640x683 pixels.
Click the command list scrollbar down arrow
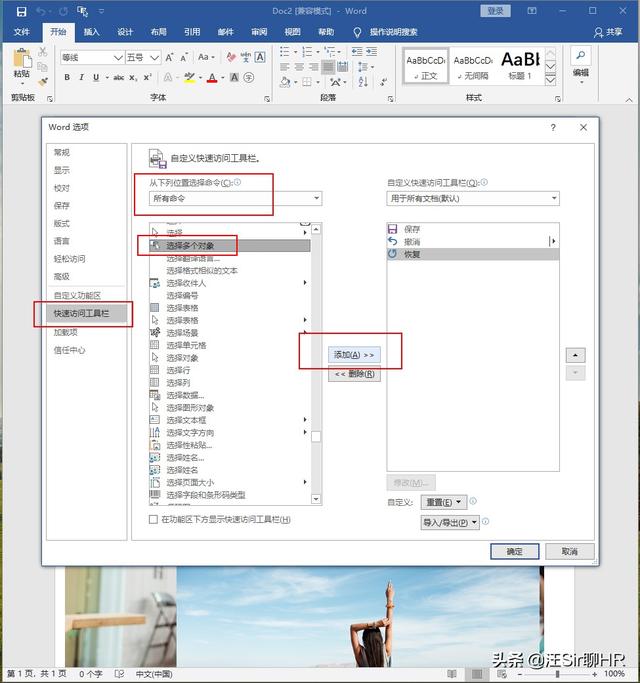coord(316,499)
